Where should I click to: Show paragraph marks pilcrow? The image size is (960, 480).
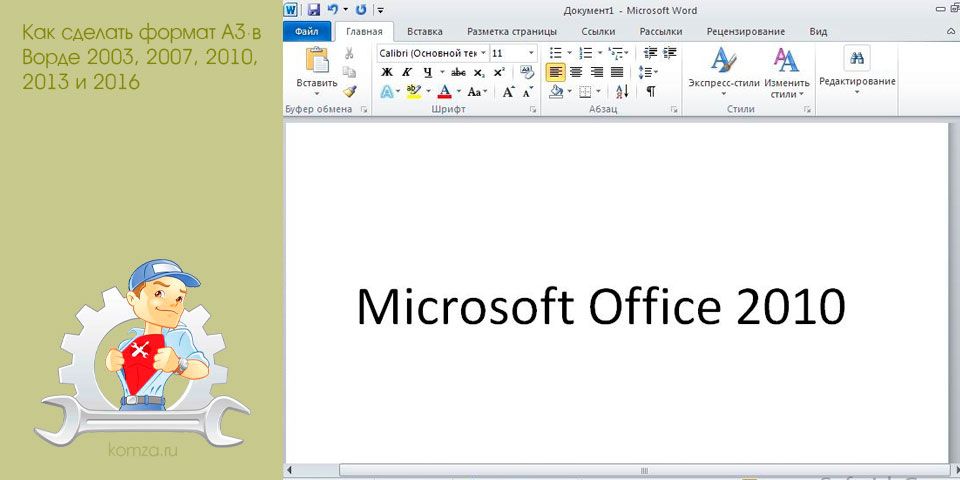[x=650, y=92]
